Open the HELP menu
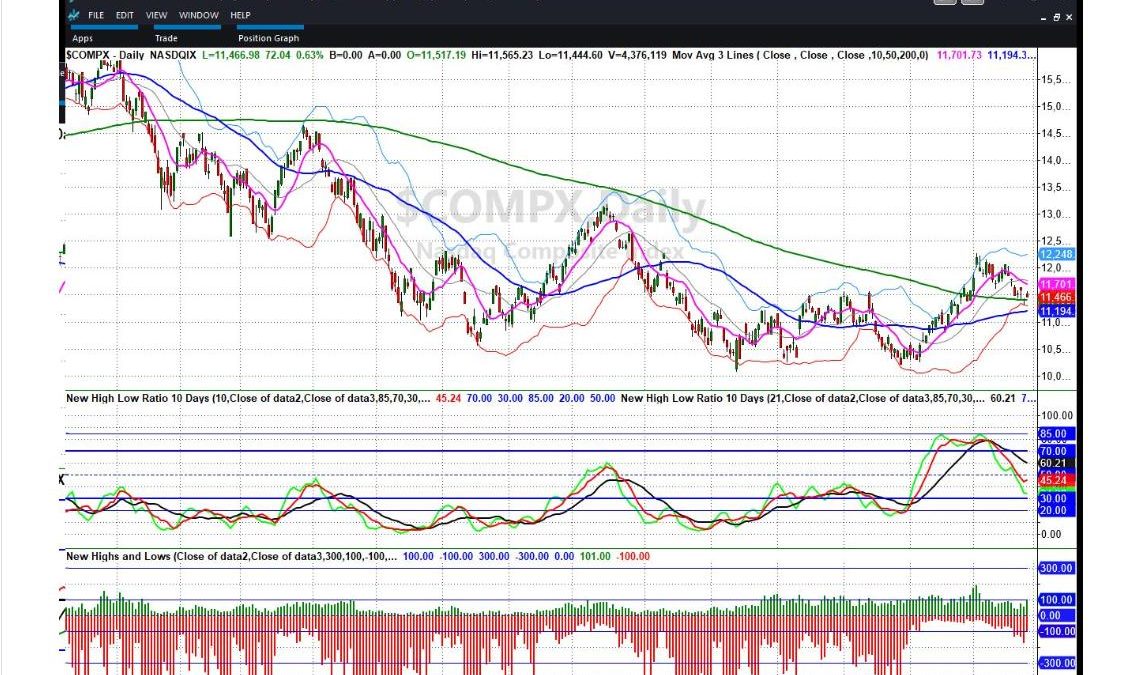The image size is (1138, 675). 240,16
